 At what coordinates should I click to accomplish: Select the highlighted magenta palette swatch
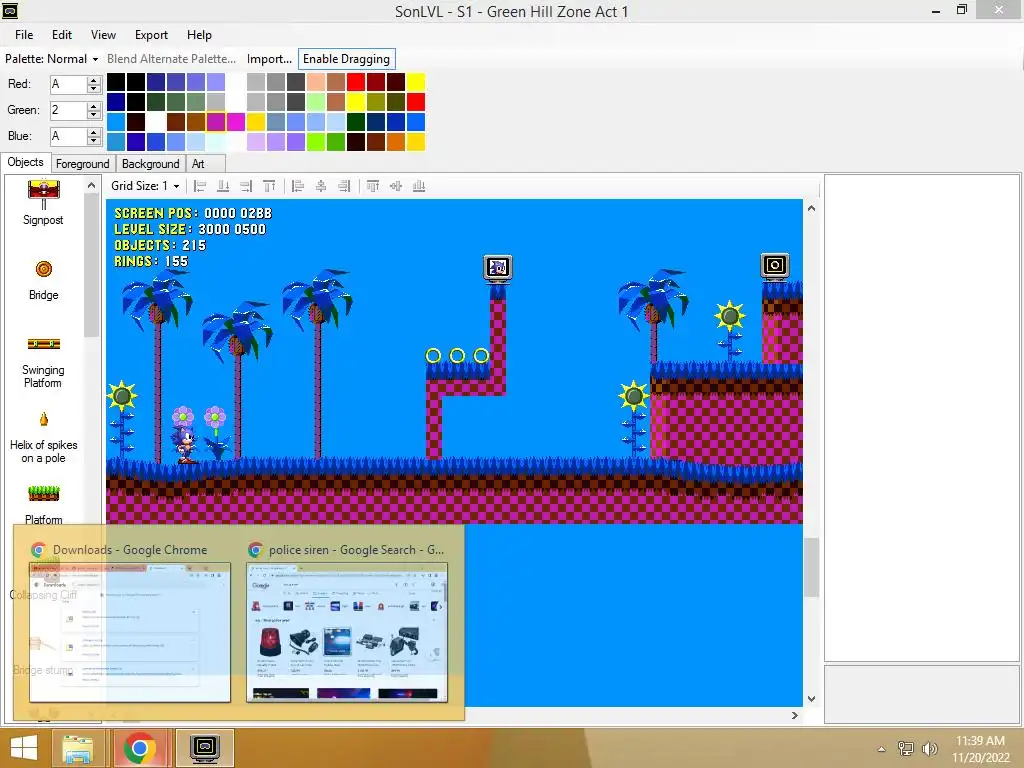(x=216, y=121)
